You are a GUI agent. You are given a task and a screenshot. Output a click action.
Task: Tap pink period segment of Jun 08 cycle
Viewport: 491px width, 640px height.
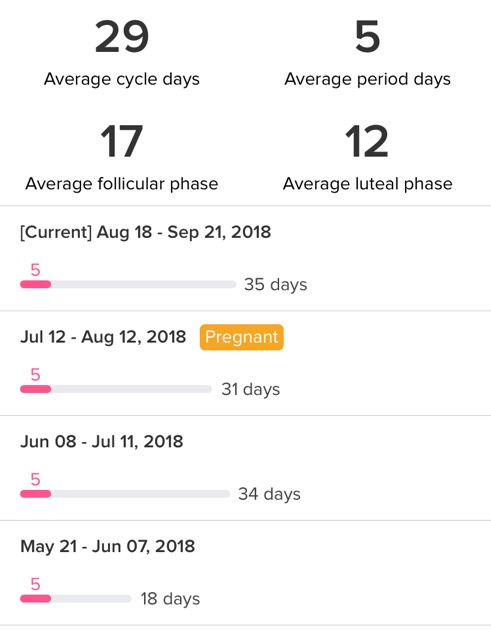pos(36,494)
